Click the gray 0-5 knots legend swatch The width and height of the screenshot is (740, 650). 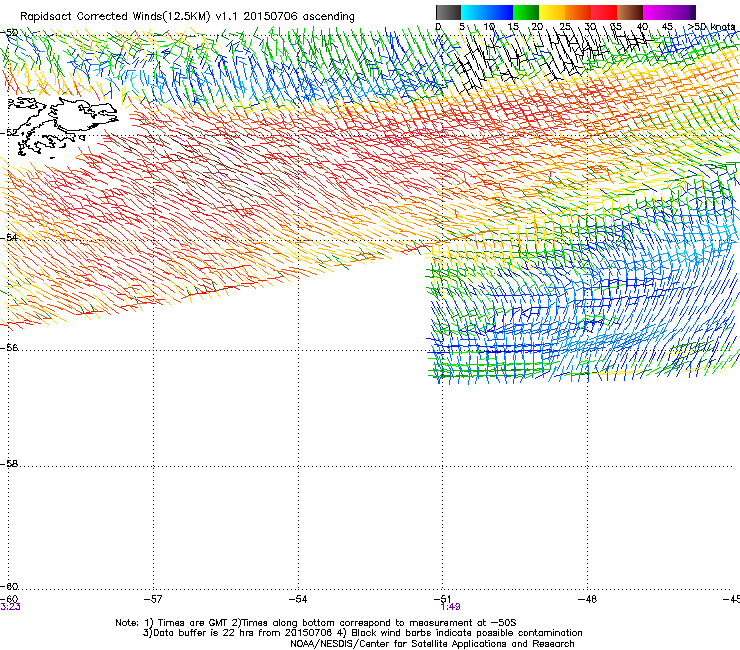click(448, 12)
